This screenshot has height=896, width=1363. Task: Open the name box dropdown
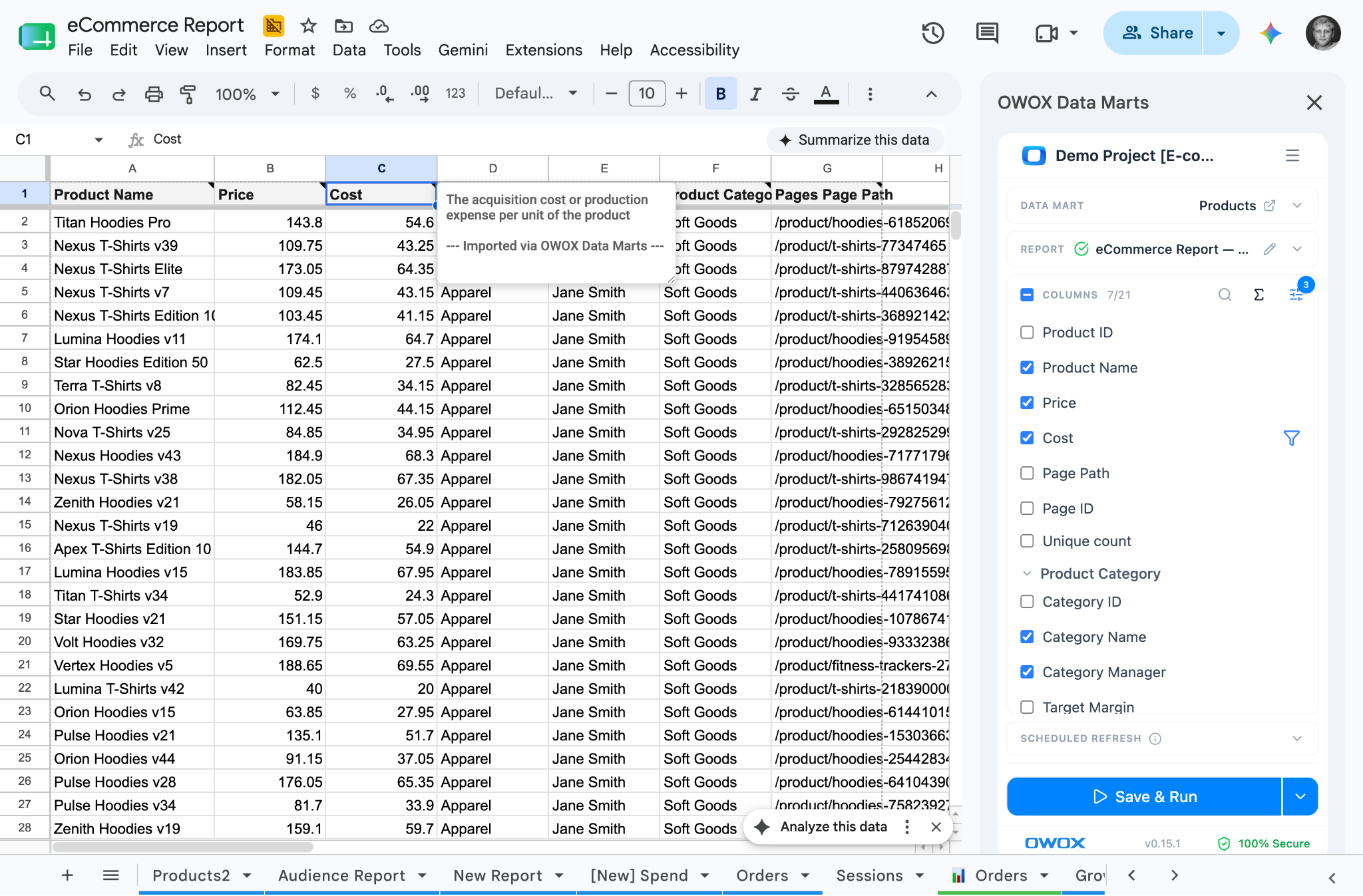[98, 140]
